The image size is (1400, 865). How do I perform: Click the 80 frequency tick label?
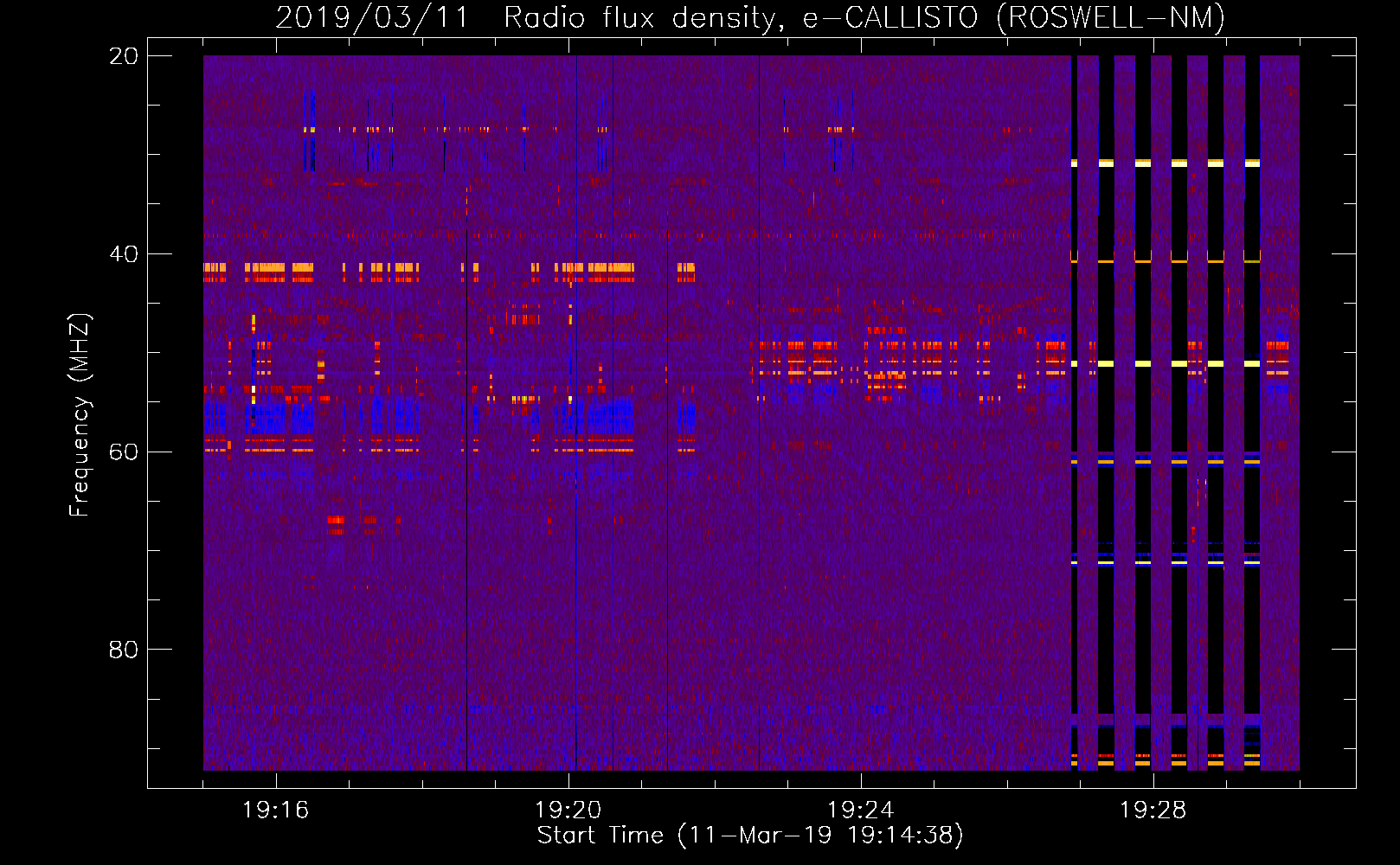[x=124, y=650]
